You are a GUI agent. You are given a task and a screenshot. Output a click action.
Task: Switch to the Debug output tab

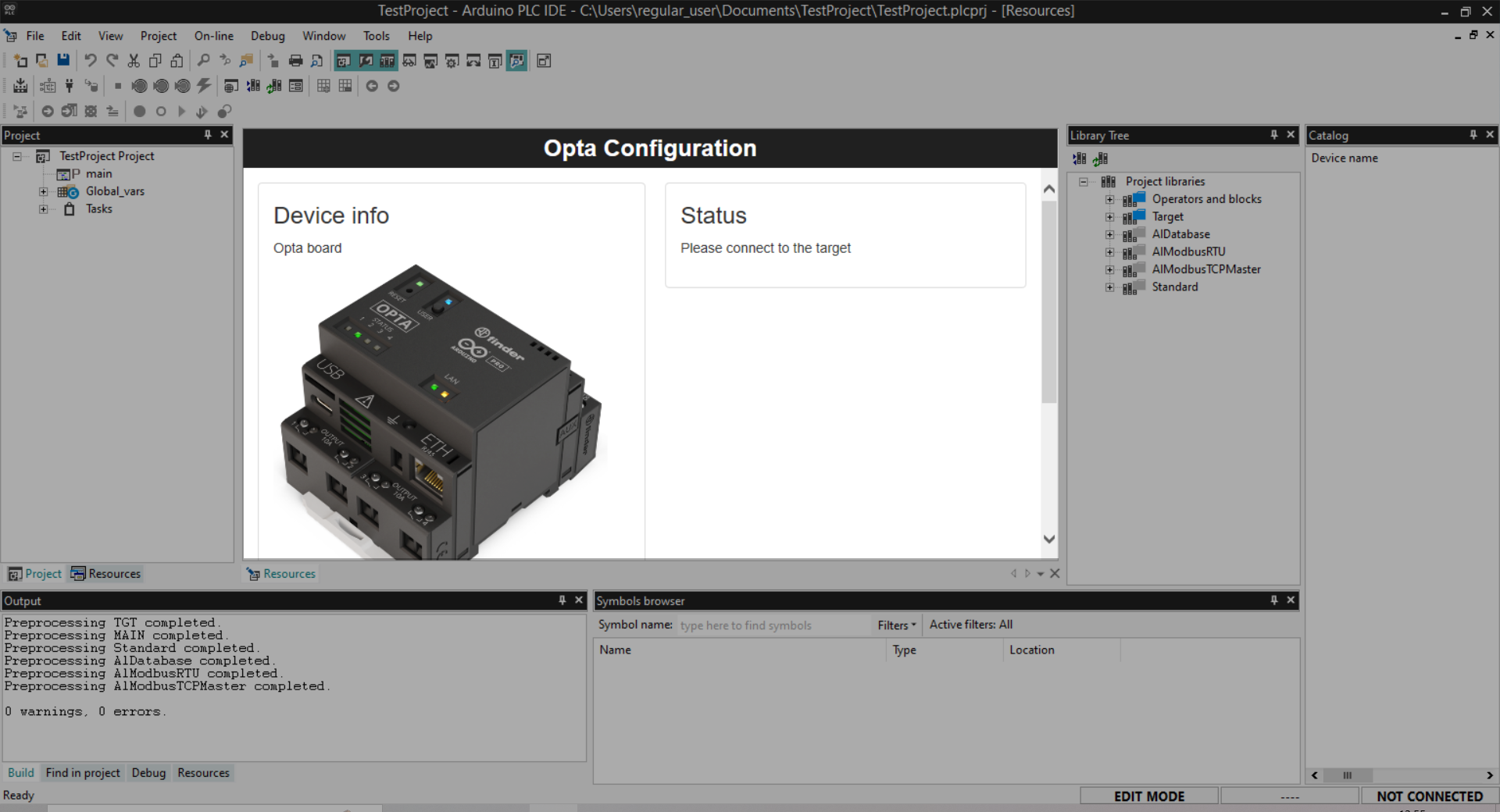tap(148, 773)
